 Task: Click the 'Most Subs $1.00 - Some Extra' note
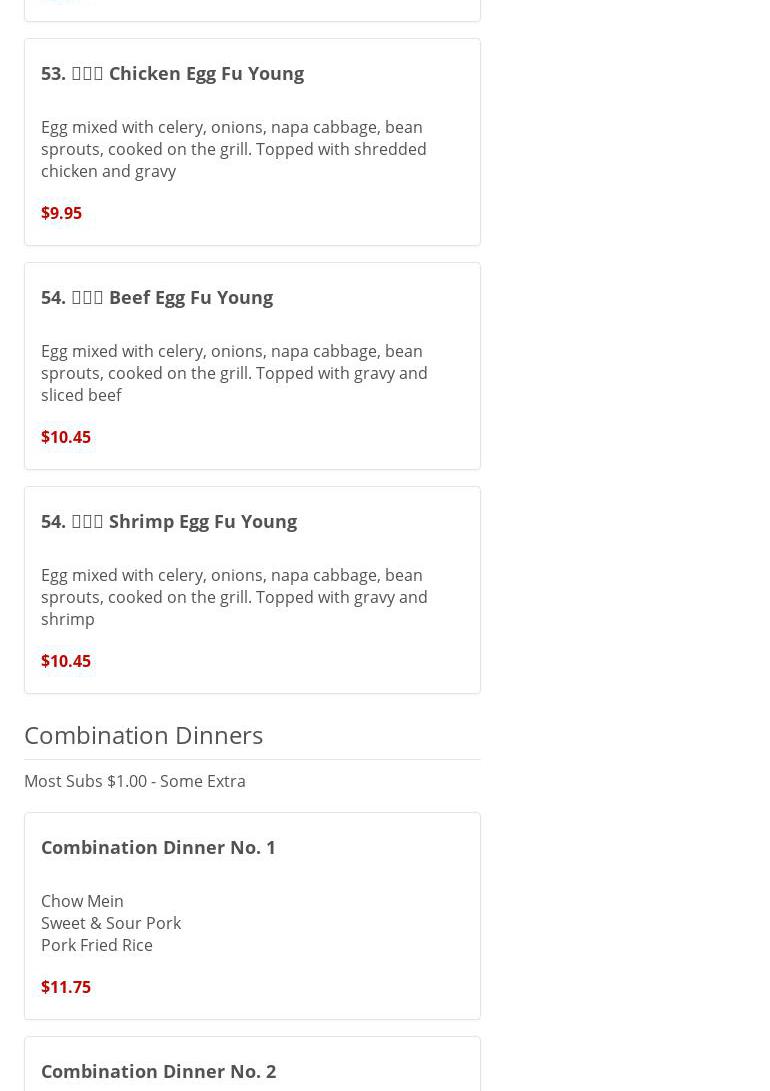(135, 781)
